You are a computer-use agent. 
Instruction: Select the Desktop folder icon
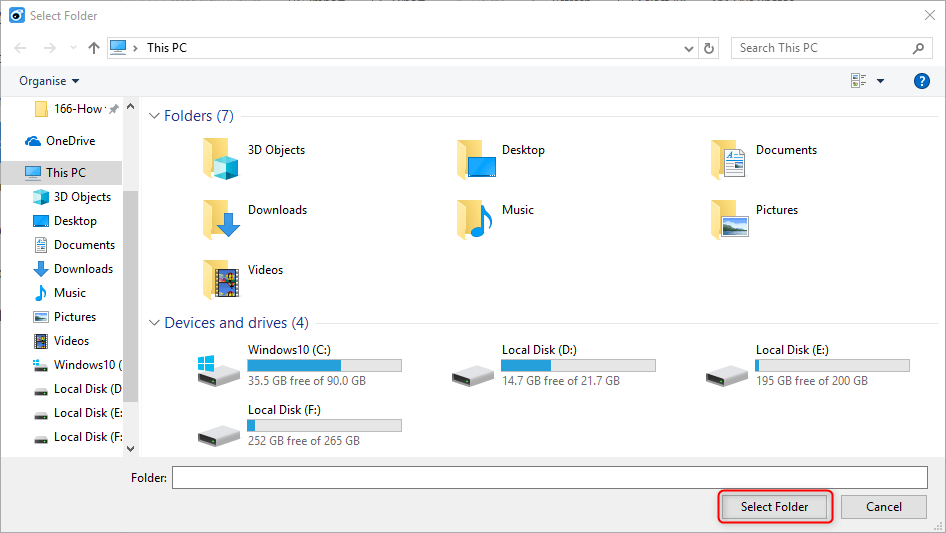(476, 159)
